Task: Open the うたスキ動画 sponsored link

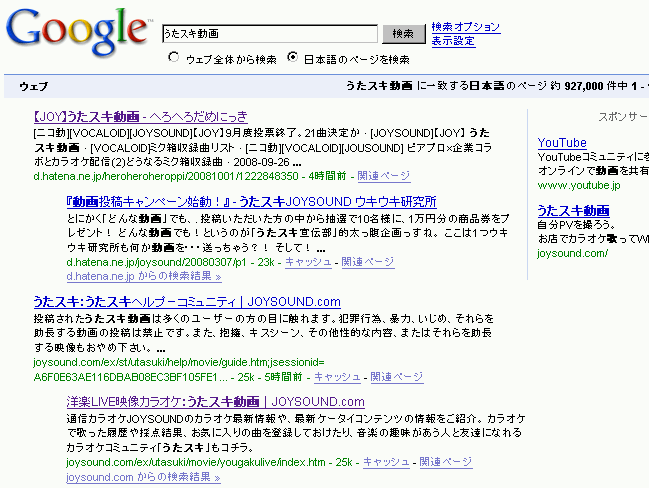Action: click(574, 211)
